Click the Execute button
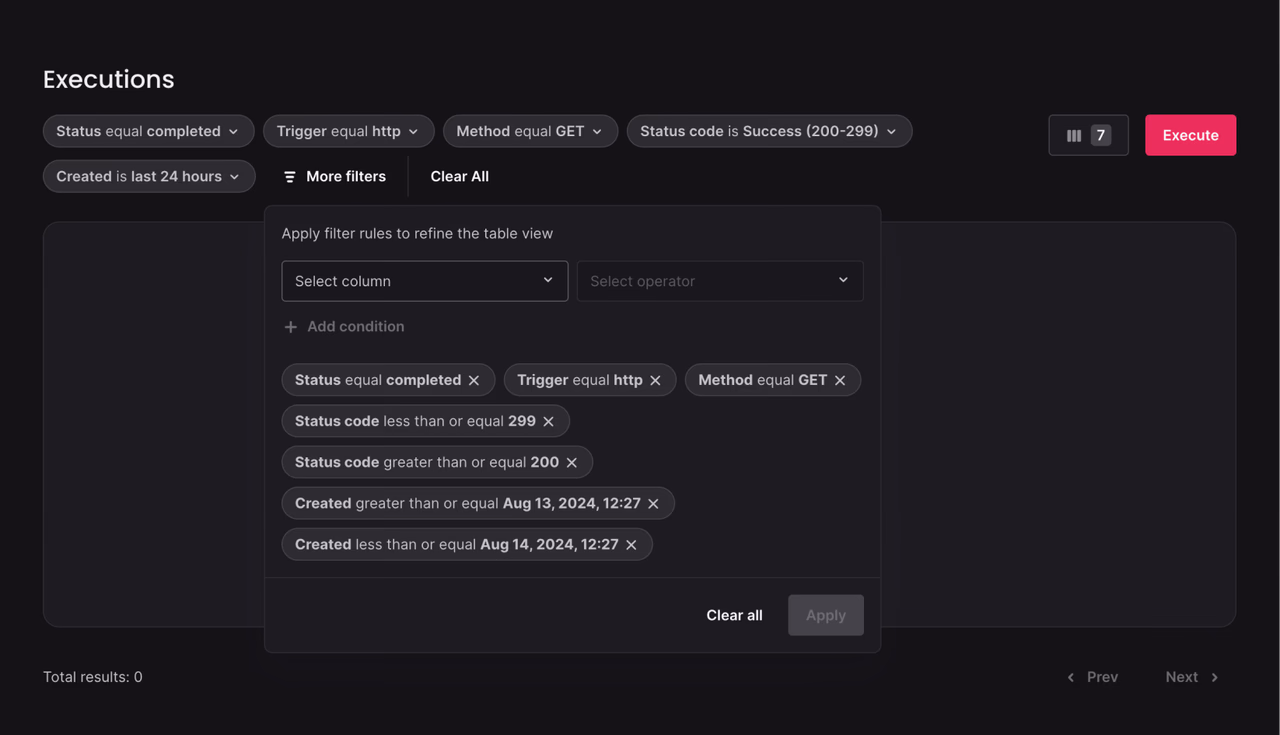This screenshot has width=1280, height=735. click(x=1190, y=135)
